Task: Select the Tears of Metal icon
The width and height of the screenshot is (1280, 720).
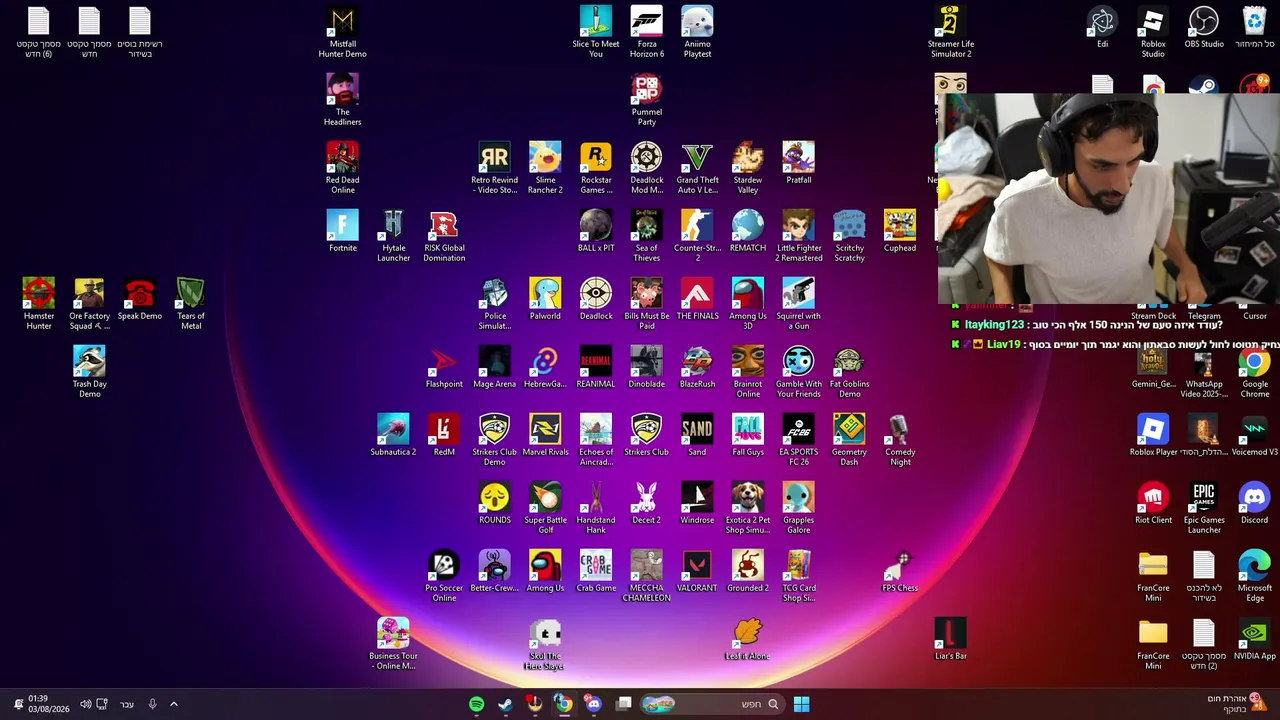Action: coord(190,304)
